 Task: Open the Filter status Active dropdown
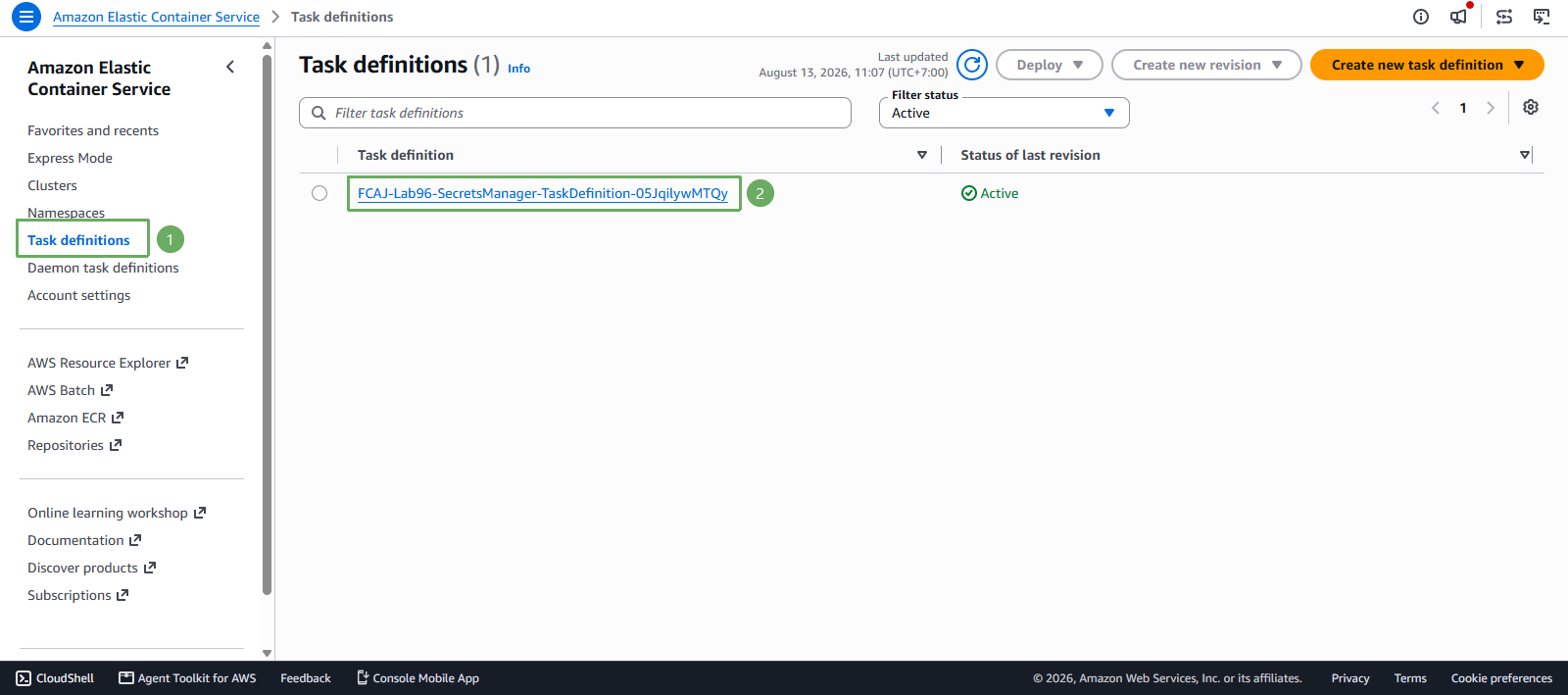tap(1004, 113)
